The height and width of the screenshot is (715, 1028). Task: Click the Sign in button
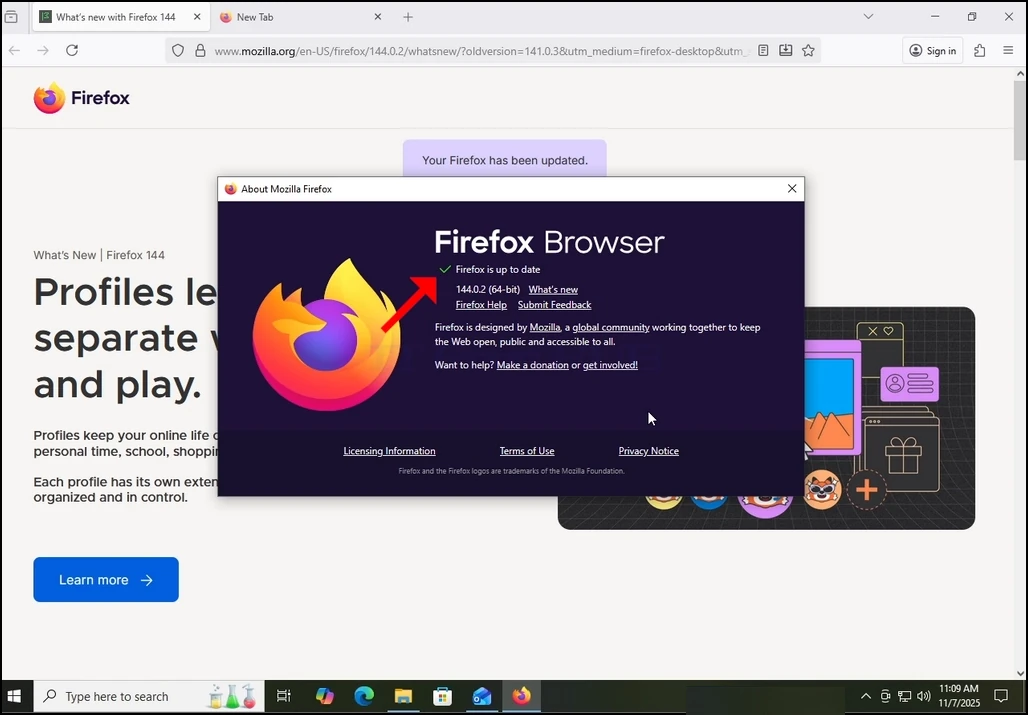click(933, 50)
